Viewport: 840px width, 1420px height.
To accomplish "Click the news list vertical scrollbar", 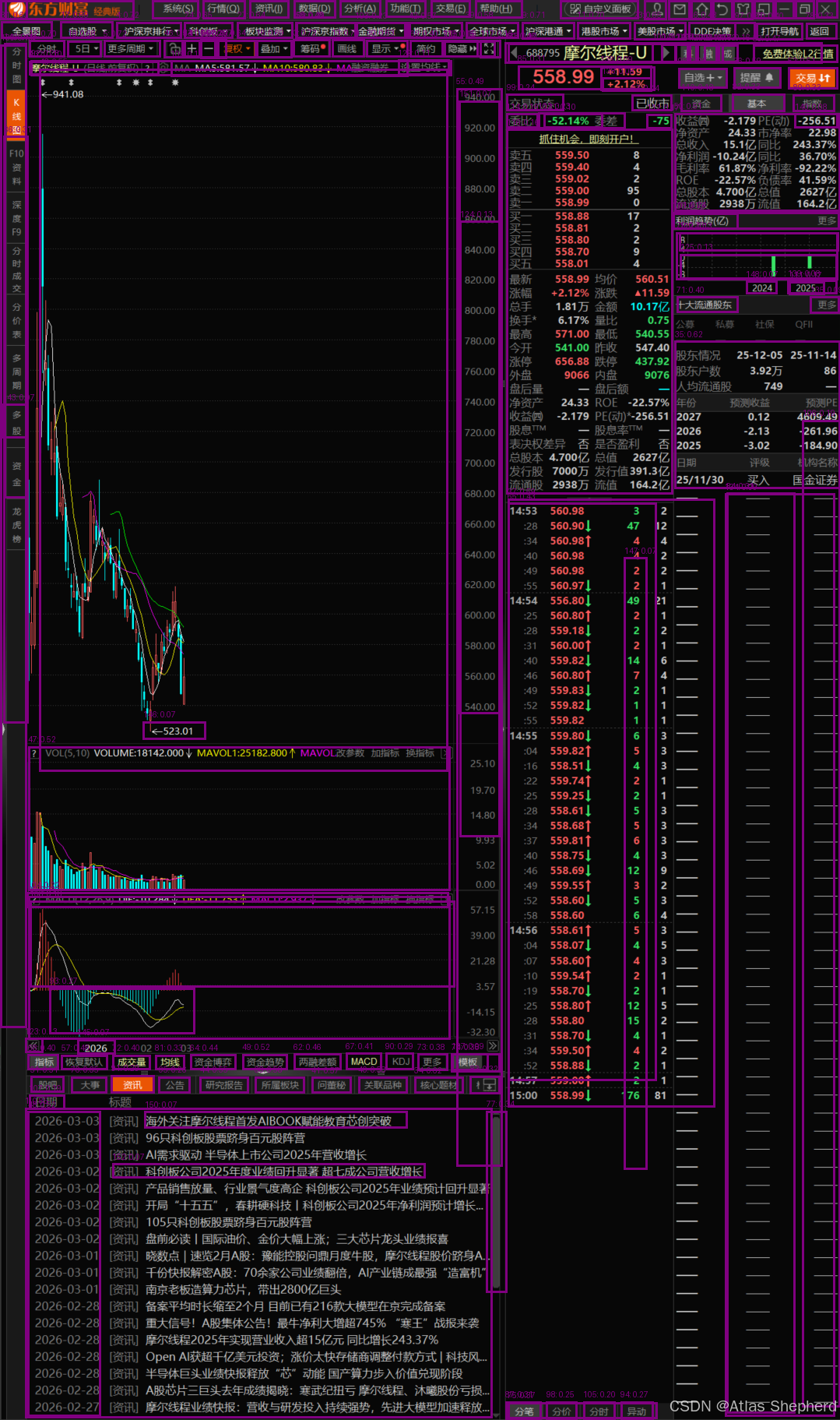I will [496, 1203].
